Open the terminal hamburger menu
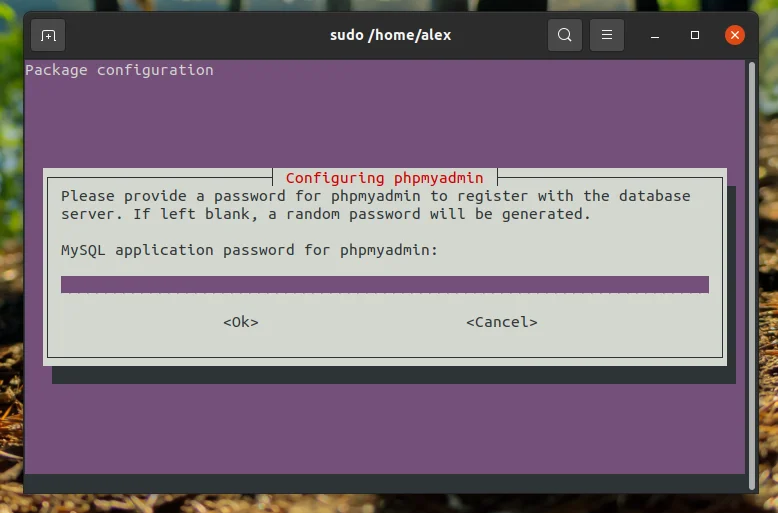The image size is (778, 513). tap(607, 35)
